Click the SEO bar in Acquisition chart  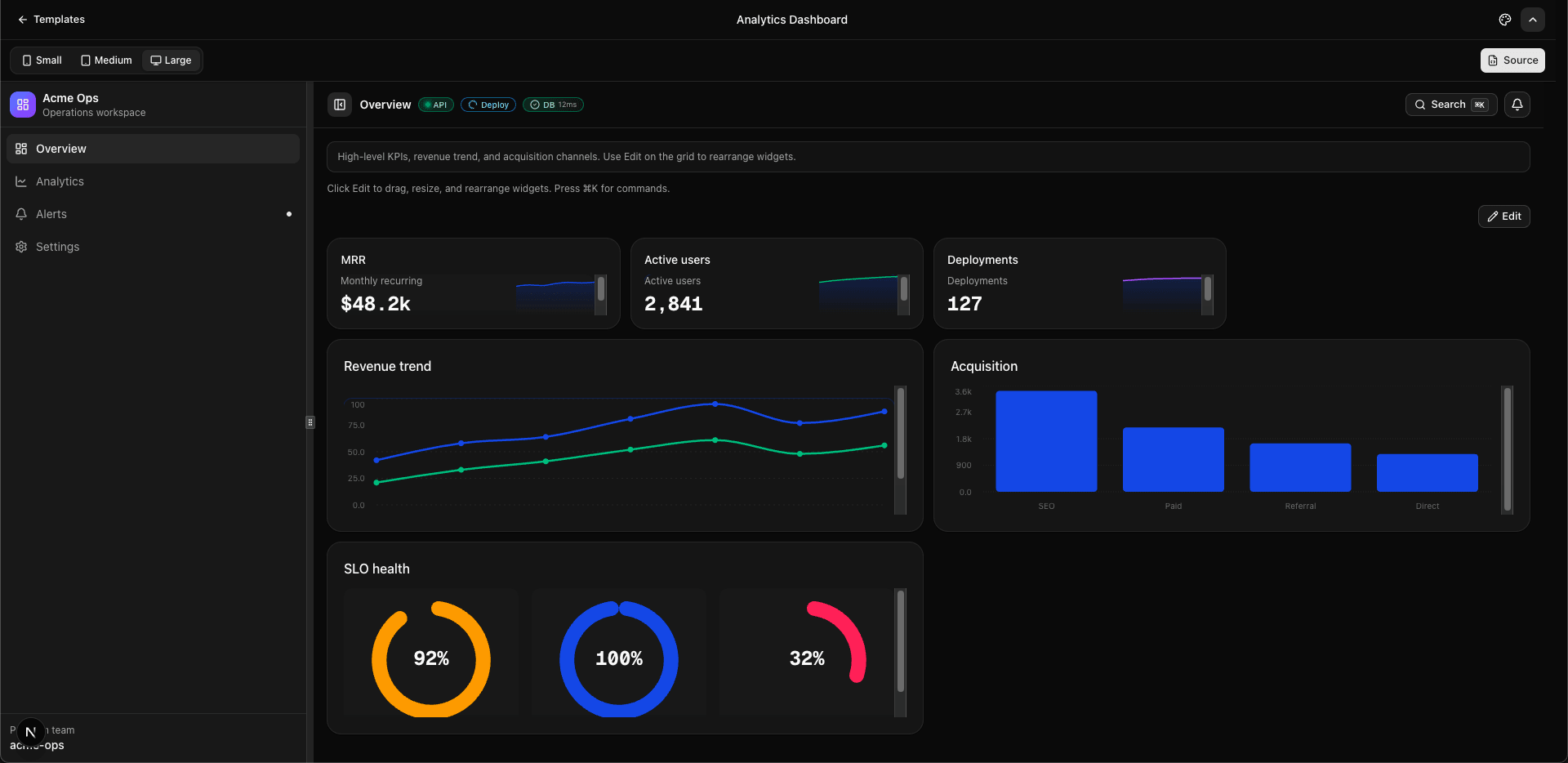tap(1046, 441)
